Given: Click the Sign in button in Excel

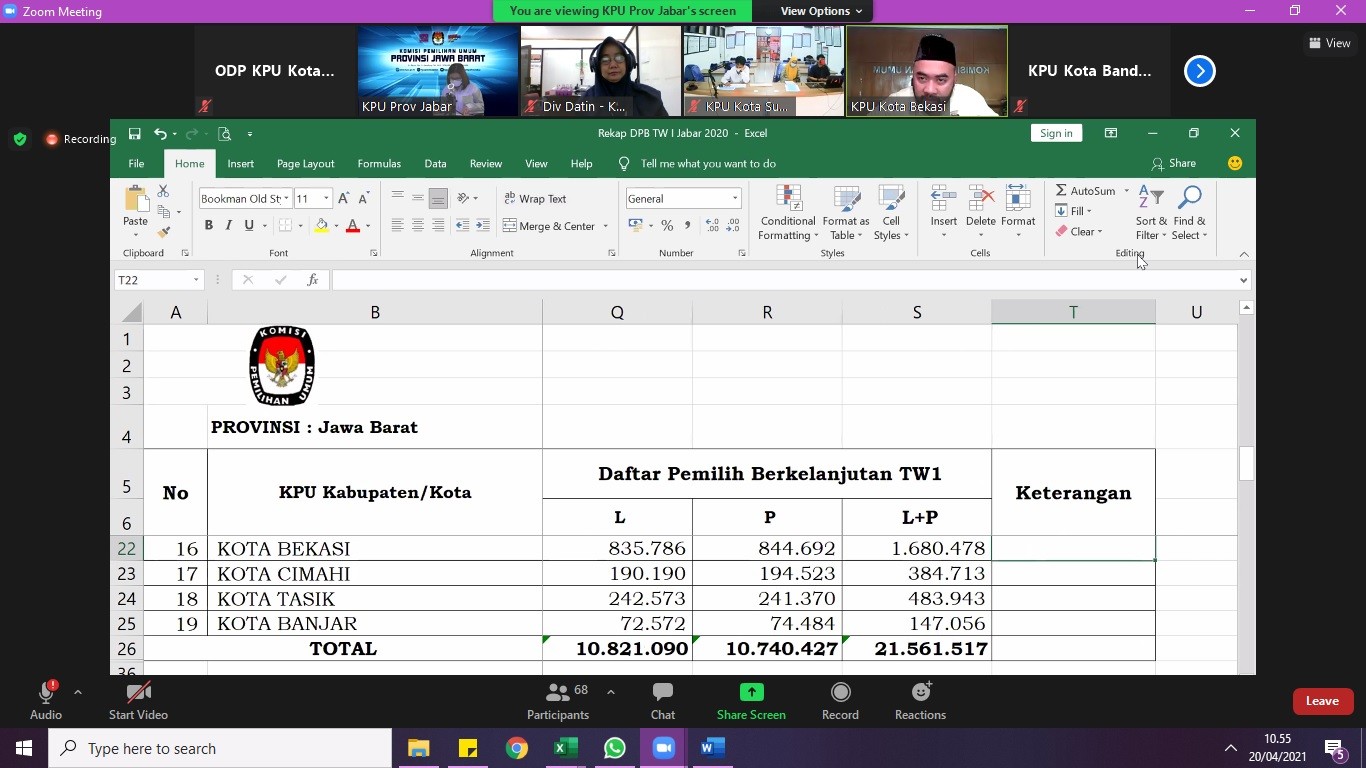Looking at the screenshot, I should pyautogui.click(x=1056, y=133).
